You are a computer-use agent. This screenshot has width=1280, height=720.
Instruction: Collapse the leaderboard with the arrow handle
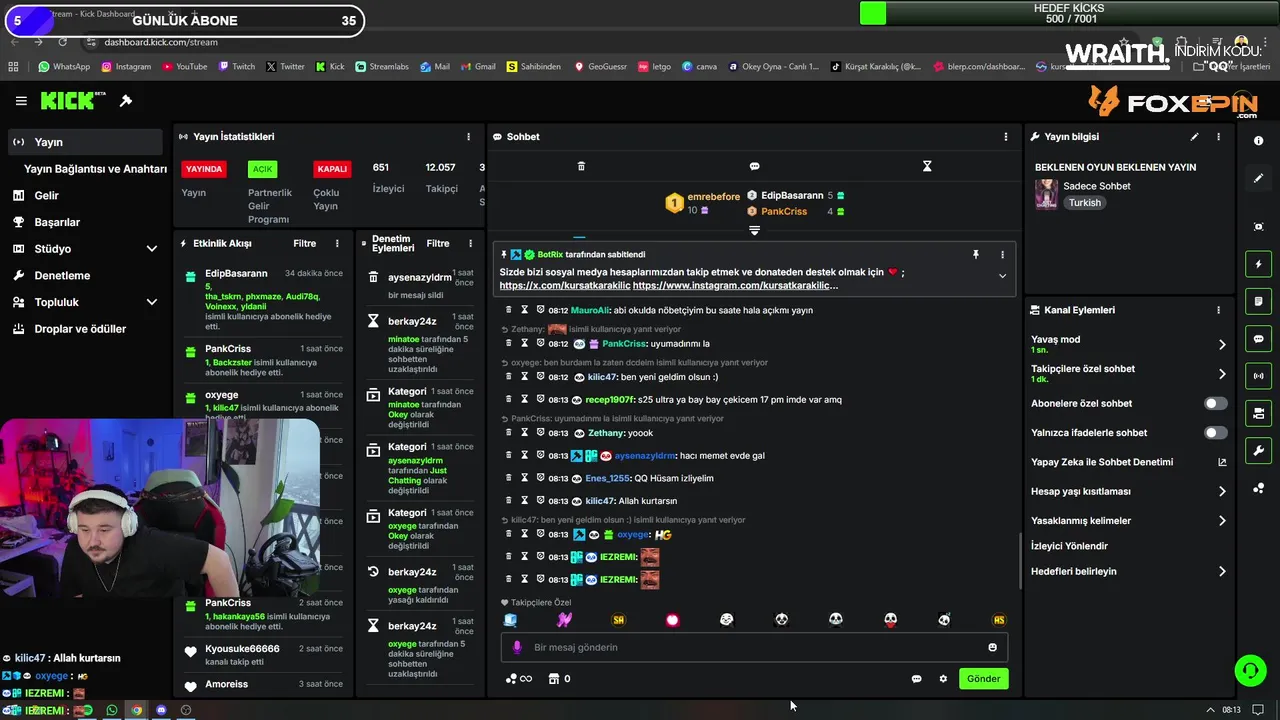click(754, 231)
